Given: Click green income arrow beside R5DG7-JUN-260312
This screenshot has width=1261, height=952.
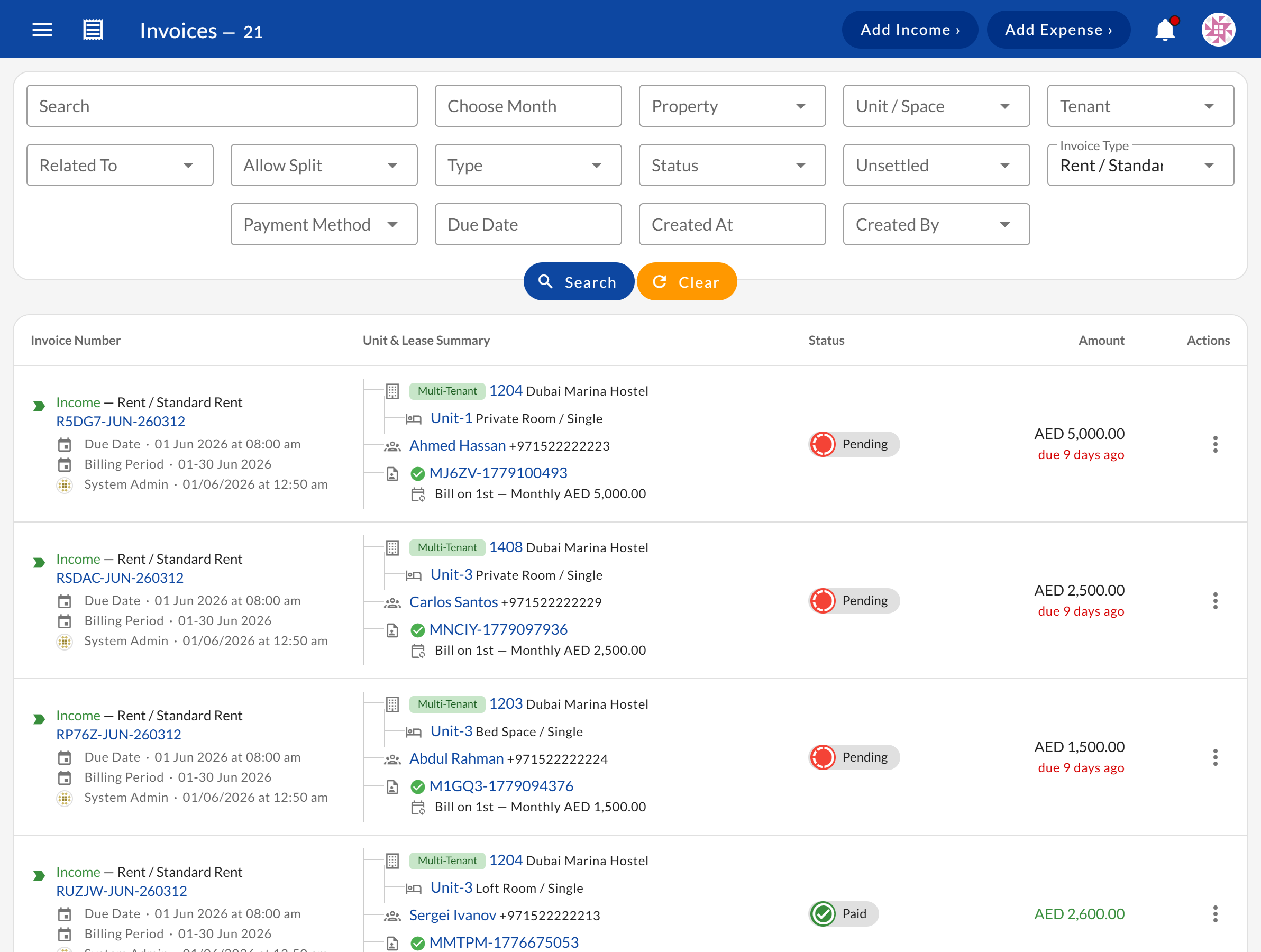Looking at the screenshot, I should tap(39, 406).
